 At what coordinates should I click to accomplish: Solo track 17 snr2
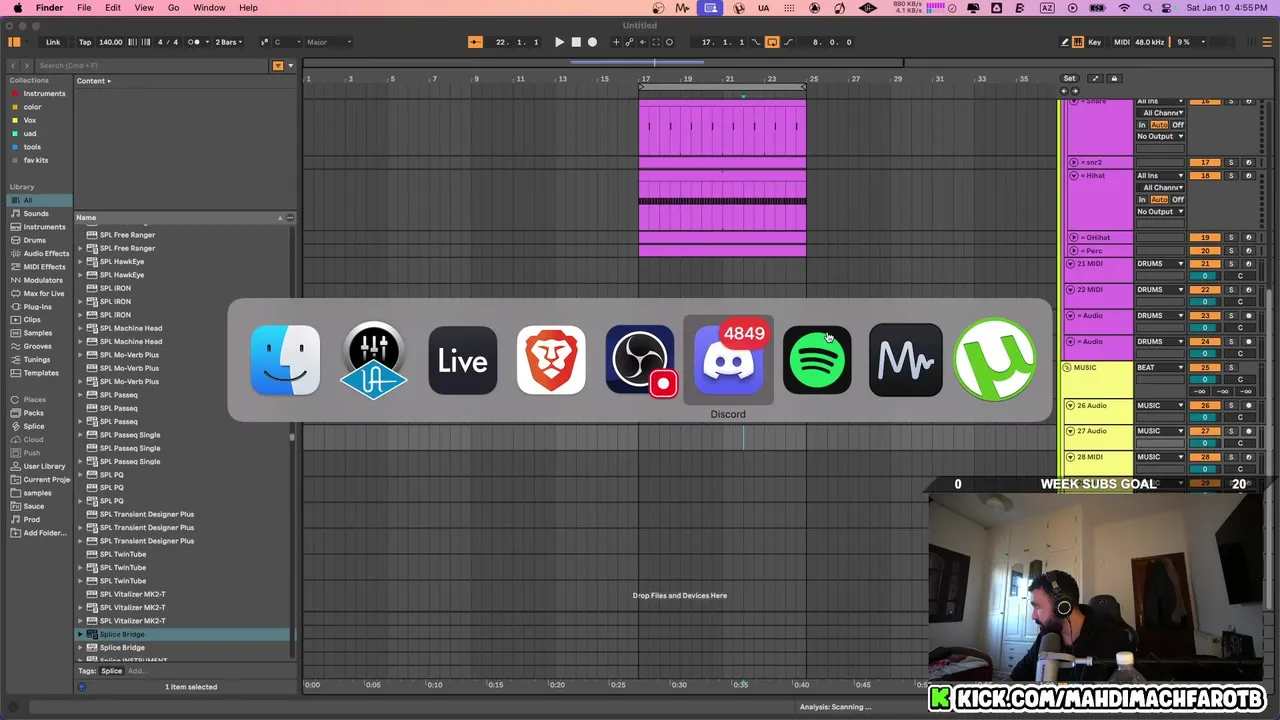1231,162
